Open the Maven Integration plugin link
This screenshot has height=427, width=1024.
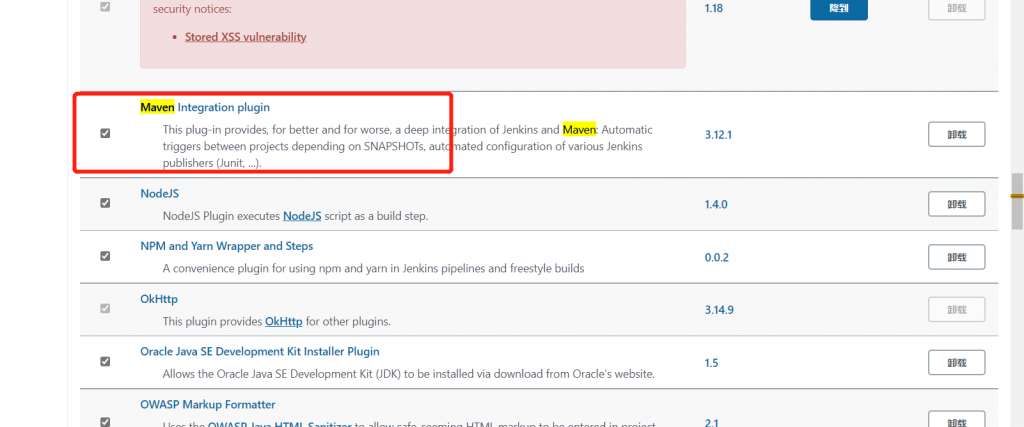pyautogui.click(x=204, y=107)
